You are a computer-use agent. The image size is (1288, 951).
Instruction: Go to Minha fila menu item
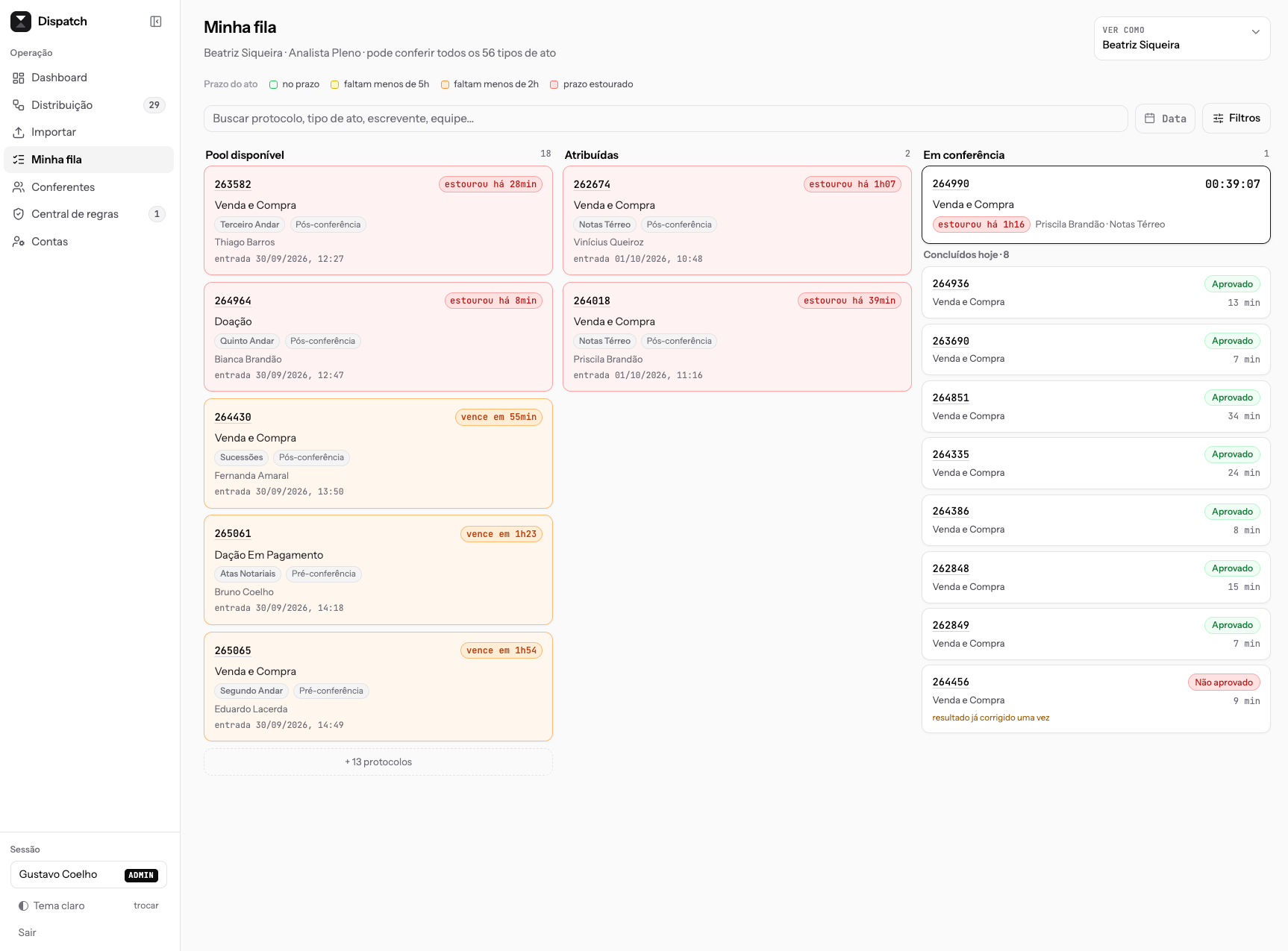tap(89, 160)
